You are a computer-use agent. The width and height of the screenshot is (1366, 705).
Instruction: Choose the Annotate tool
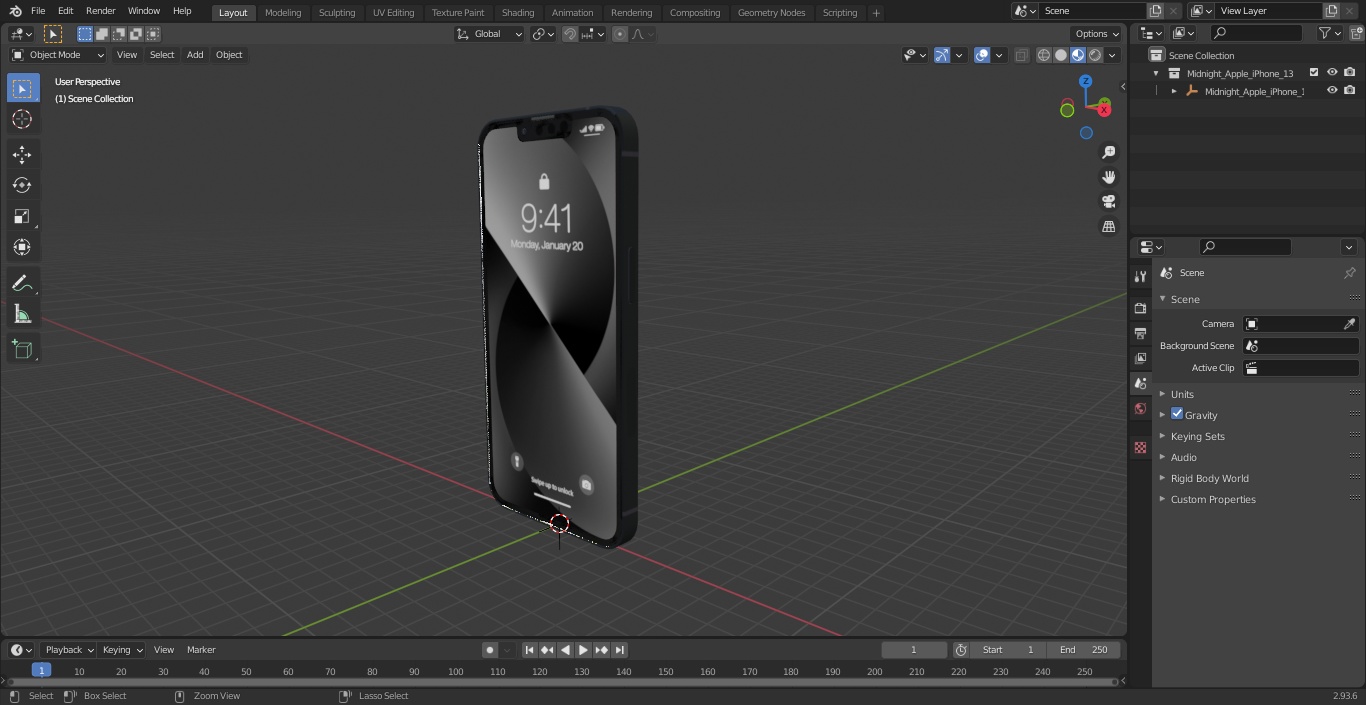point(22,284)
